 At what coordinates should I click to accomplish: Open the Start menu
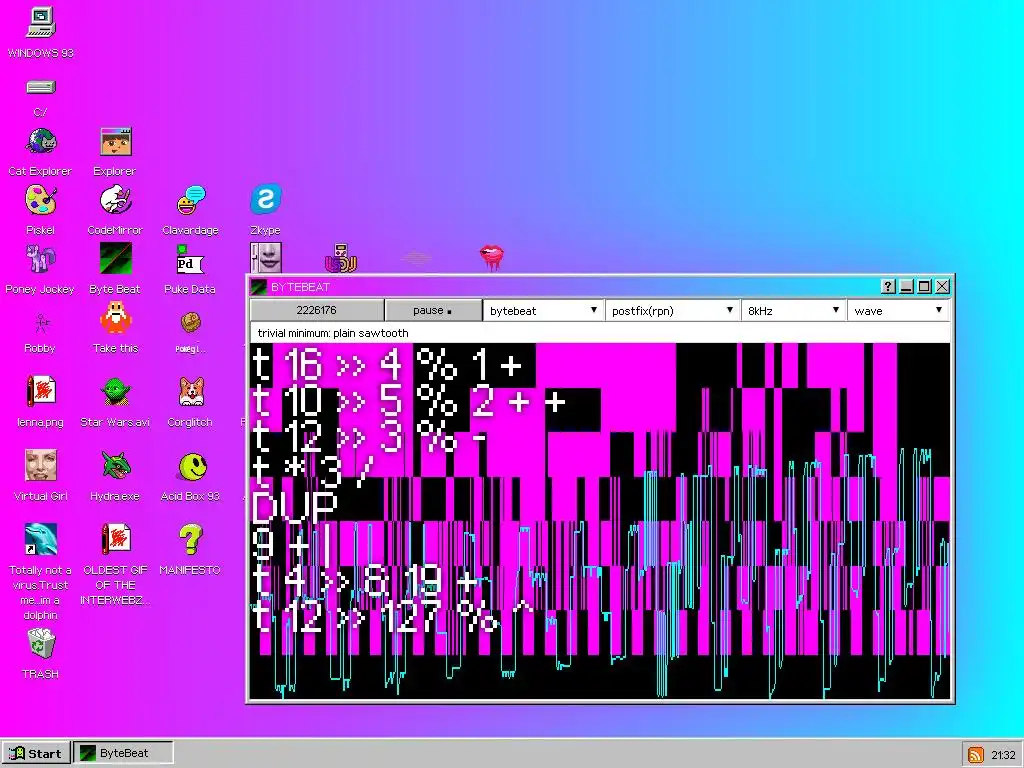click(x=36, y=753)
